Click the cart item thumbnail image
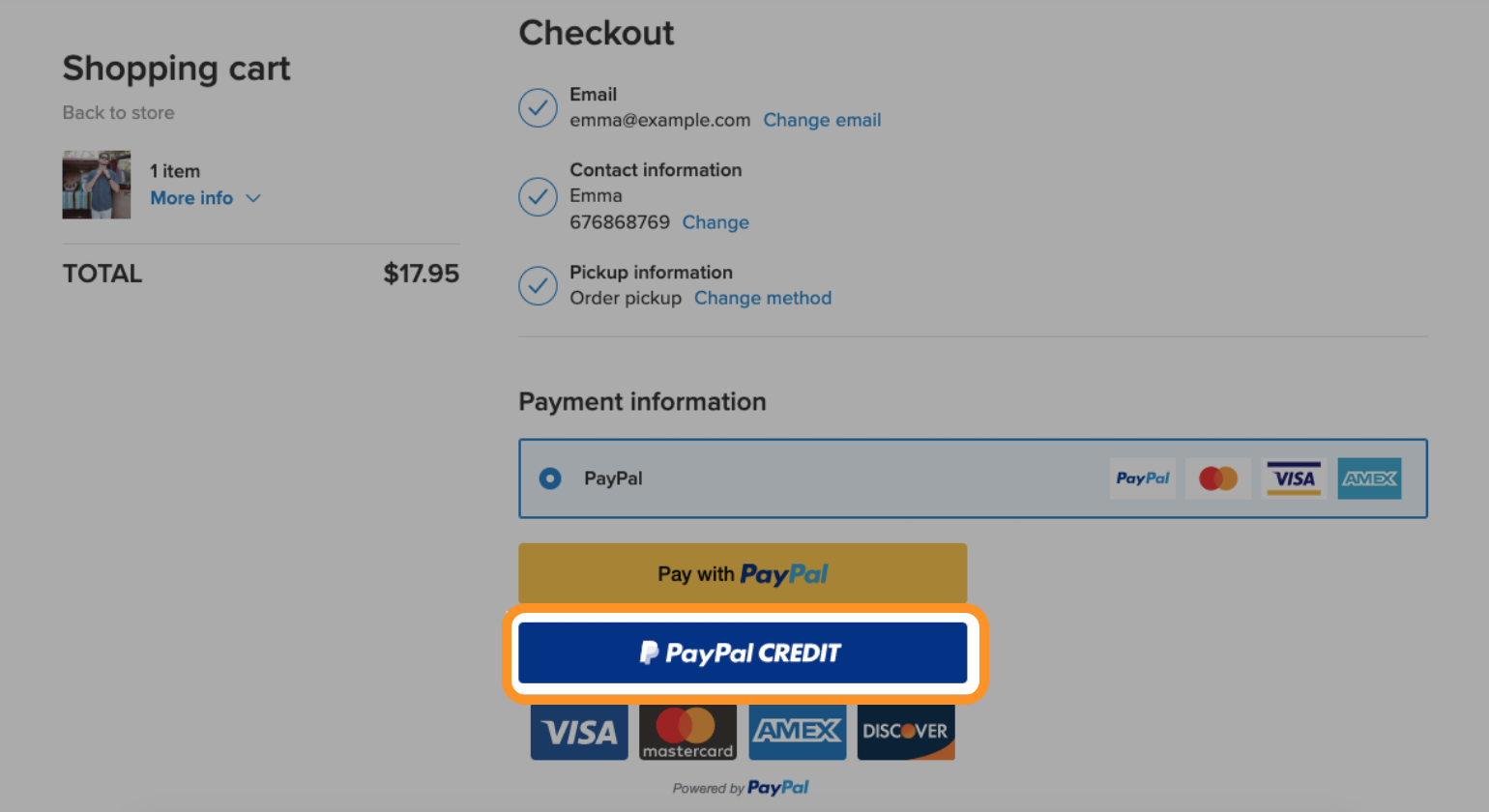This screenshot has height=812, width=1489. coord(97,185)
